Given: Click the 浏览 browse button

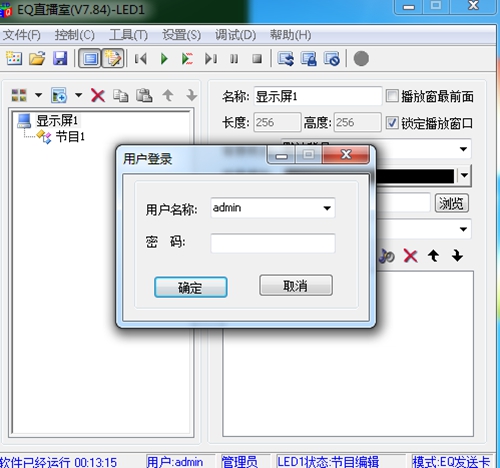Looking at the screenshot, I should click(452, 203).
